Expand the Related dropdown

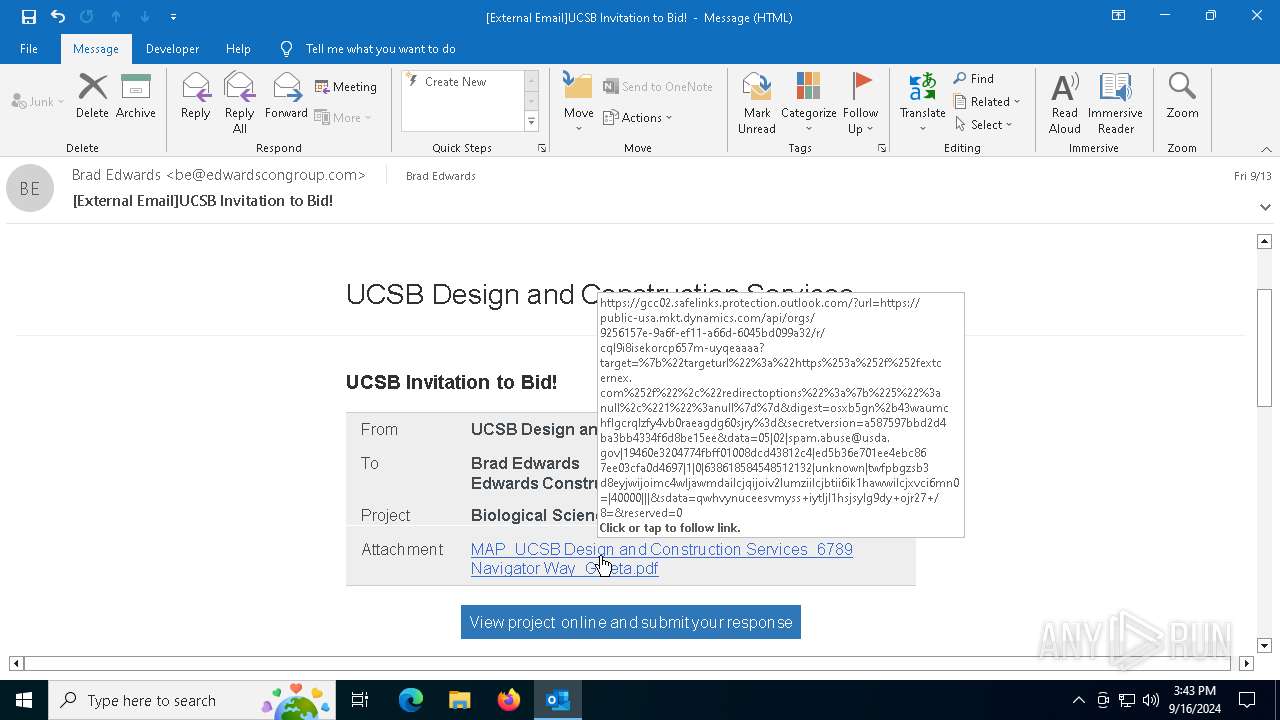(987, 101)
